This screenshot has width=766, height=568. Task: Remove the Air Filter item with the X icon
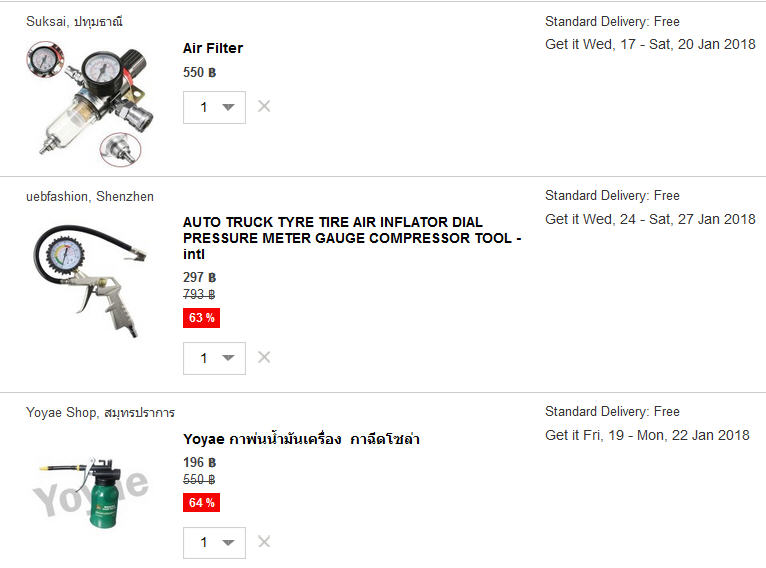point(264,106)
